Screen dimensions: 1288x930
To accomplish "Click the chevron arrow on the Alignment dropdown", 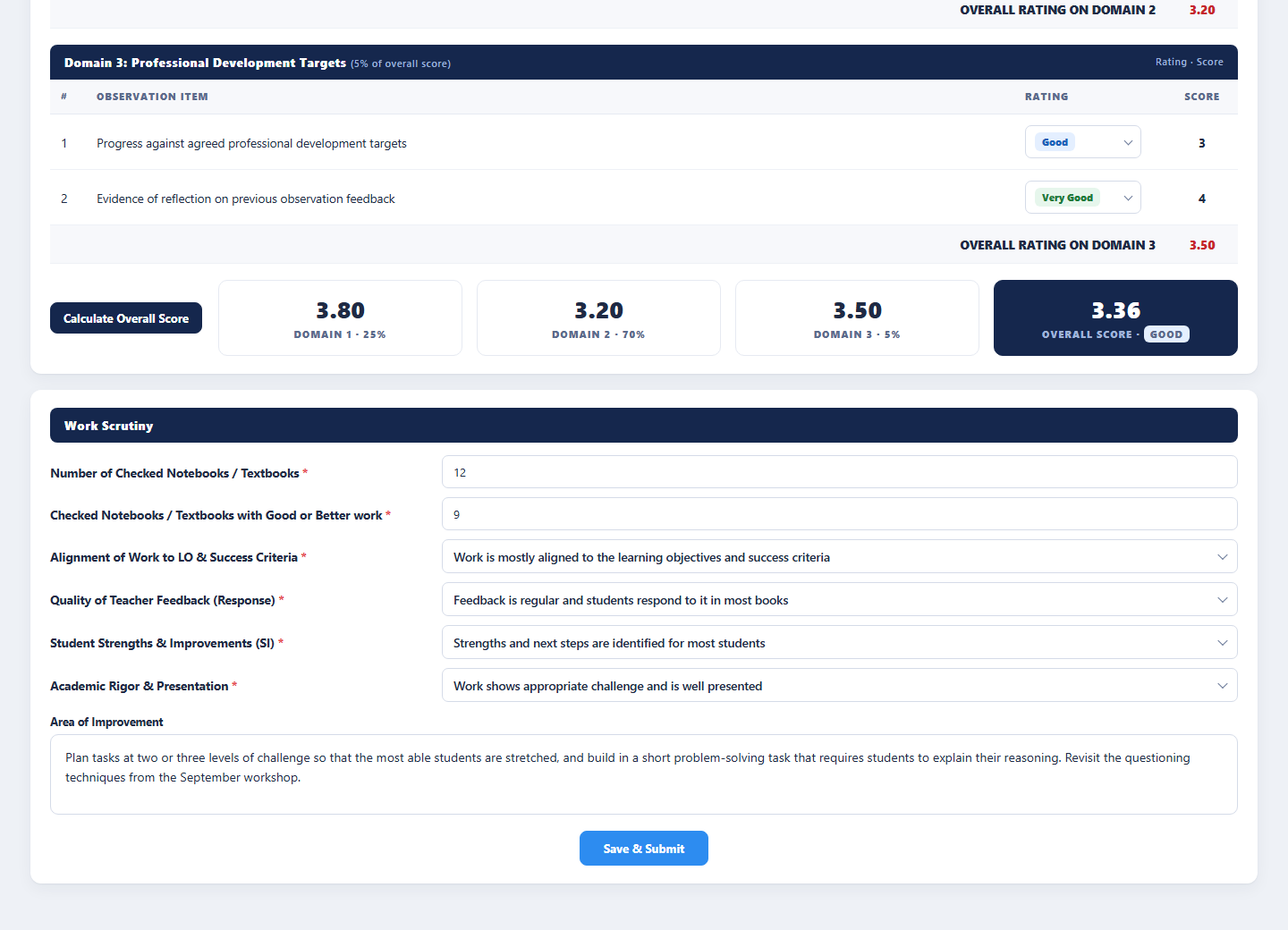I will tap(1223, 557).
